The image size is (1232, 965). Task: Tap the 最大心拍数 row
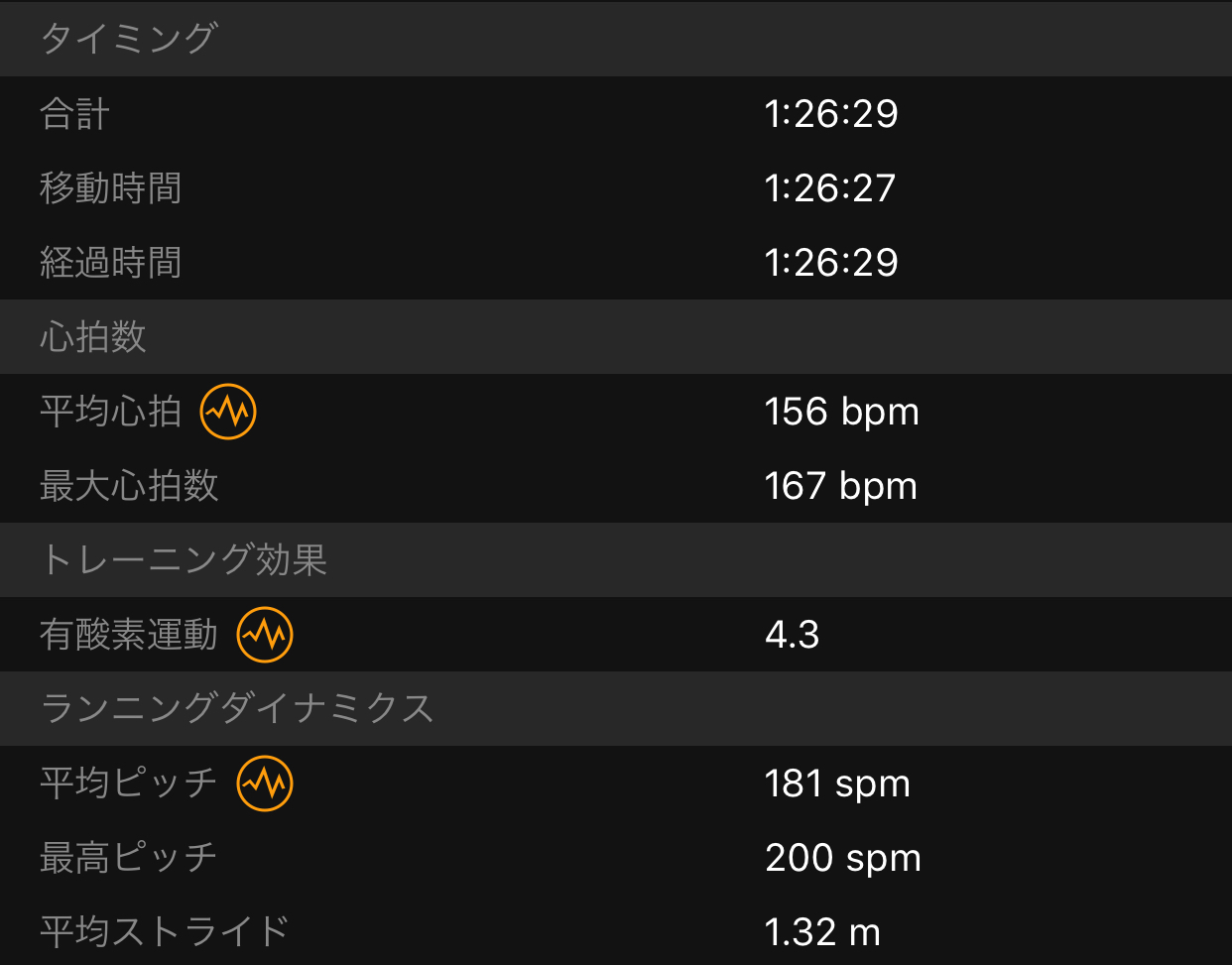click(x=616, y=486)
